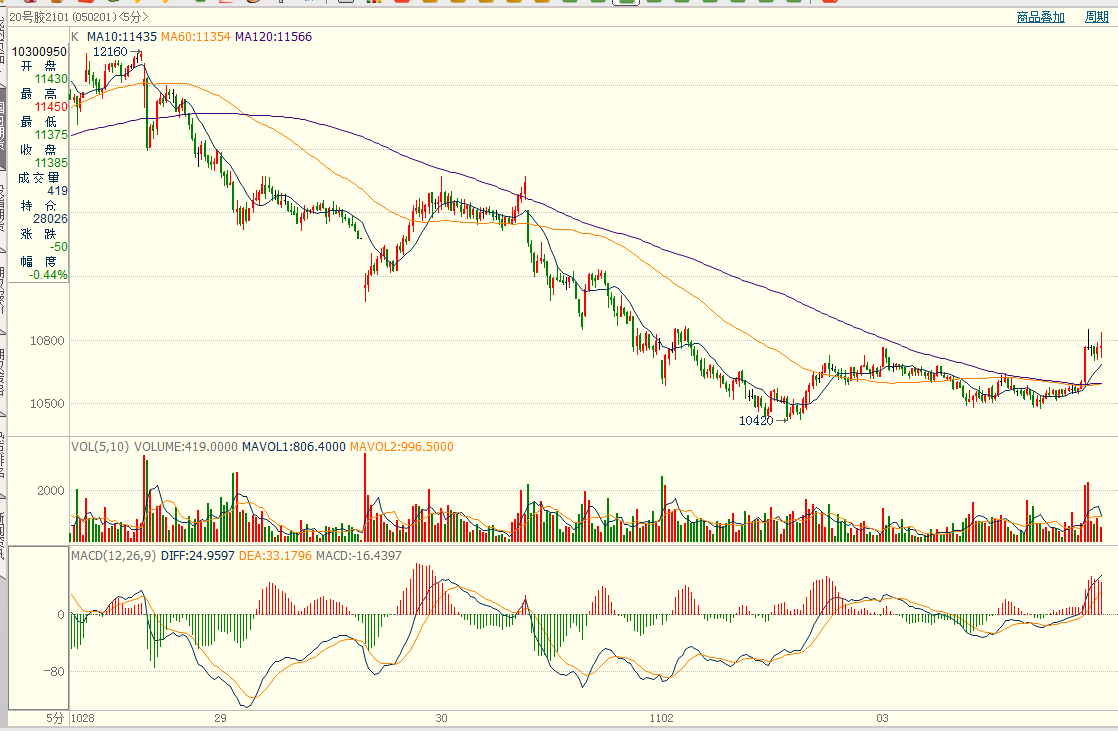Click the 1102 date on time axis
Image resolution: width=1118 pixels, height=731 pixels.
662,718
